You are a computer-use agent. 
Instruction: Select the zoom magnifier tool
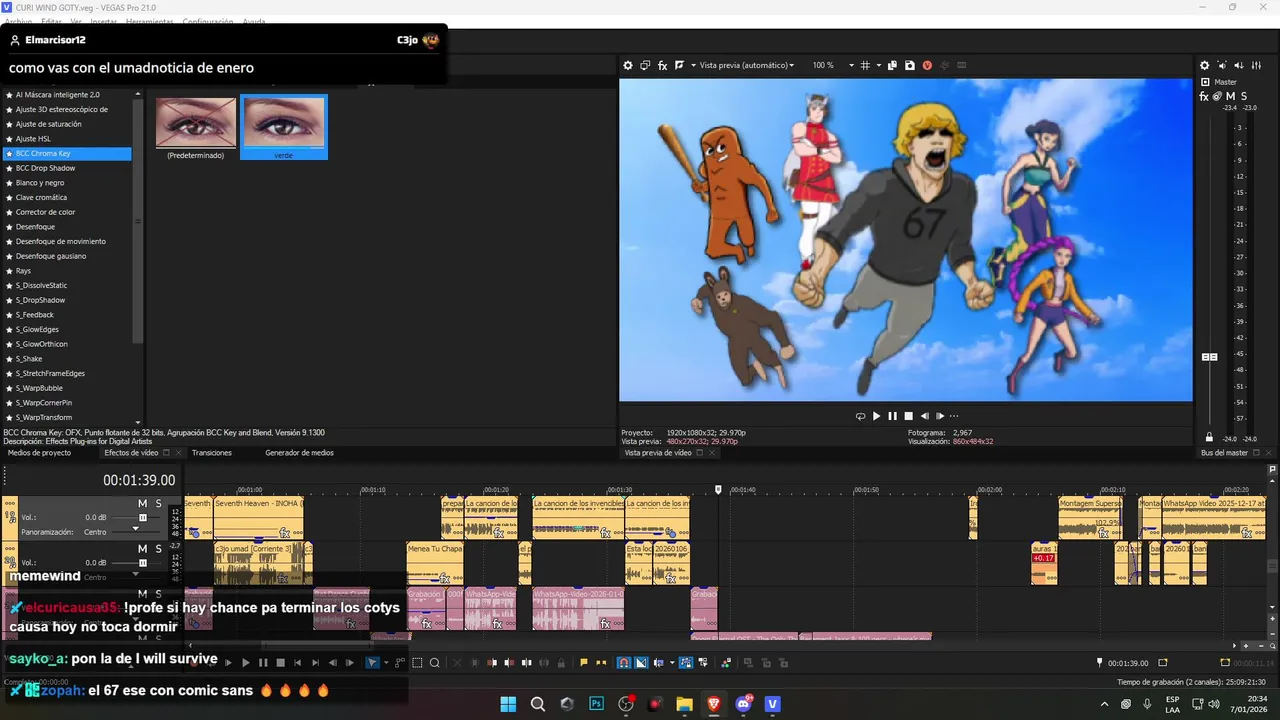(x=434, y=662)
